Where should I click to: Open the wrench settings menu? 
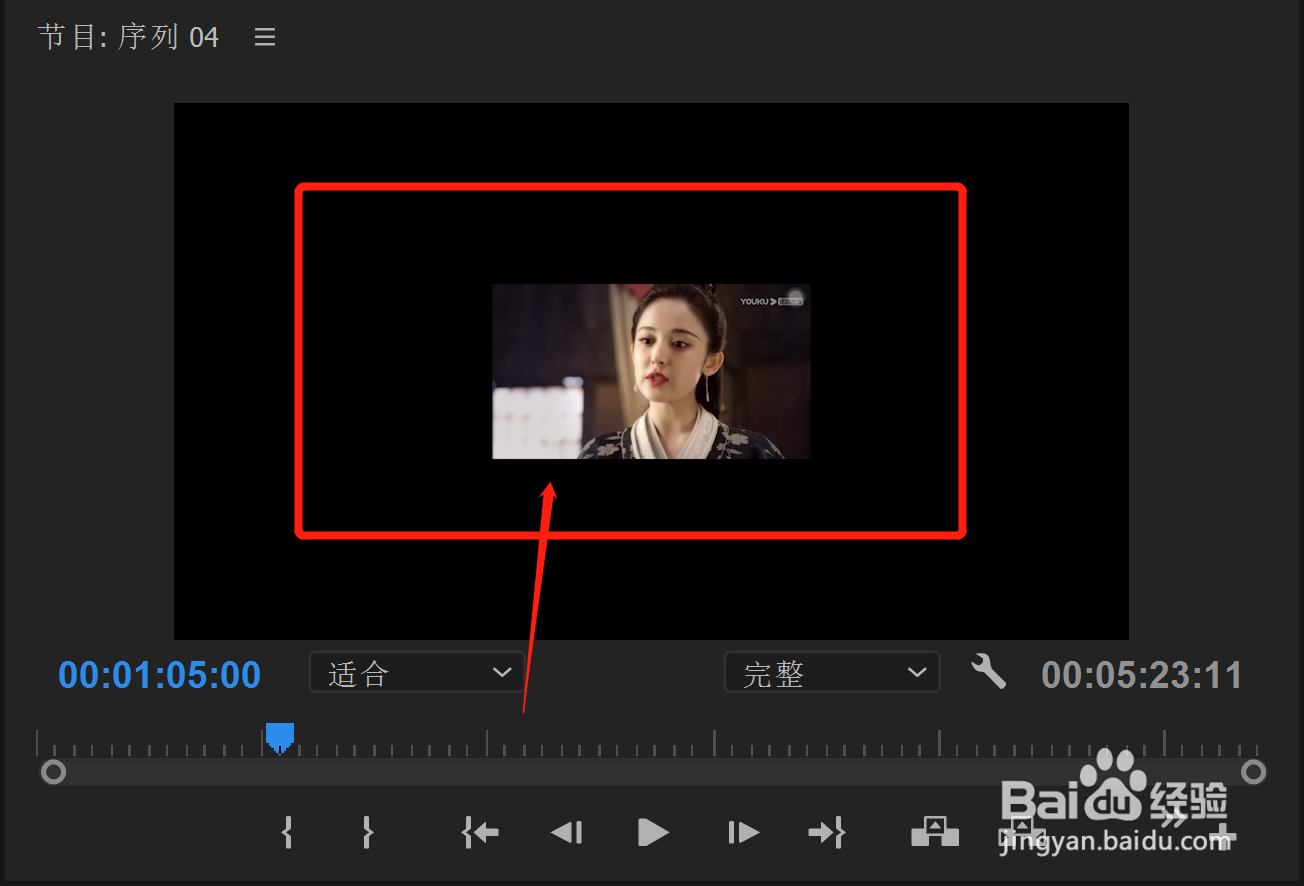click(988, 671)
